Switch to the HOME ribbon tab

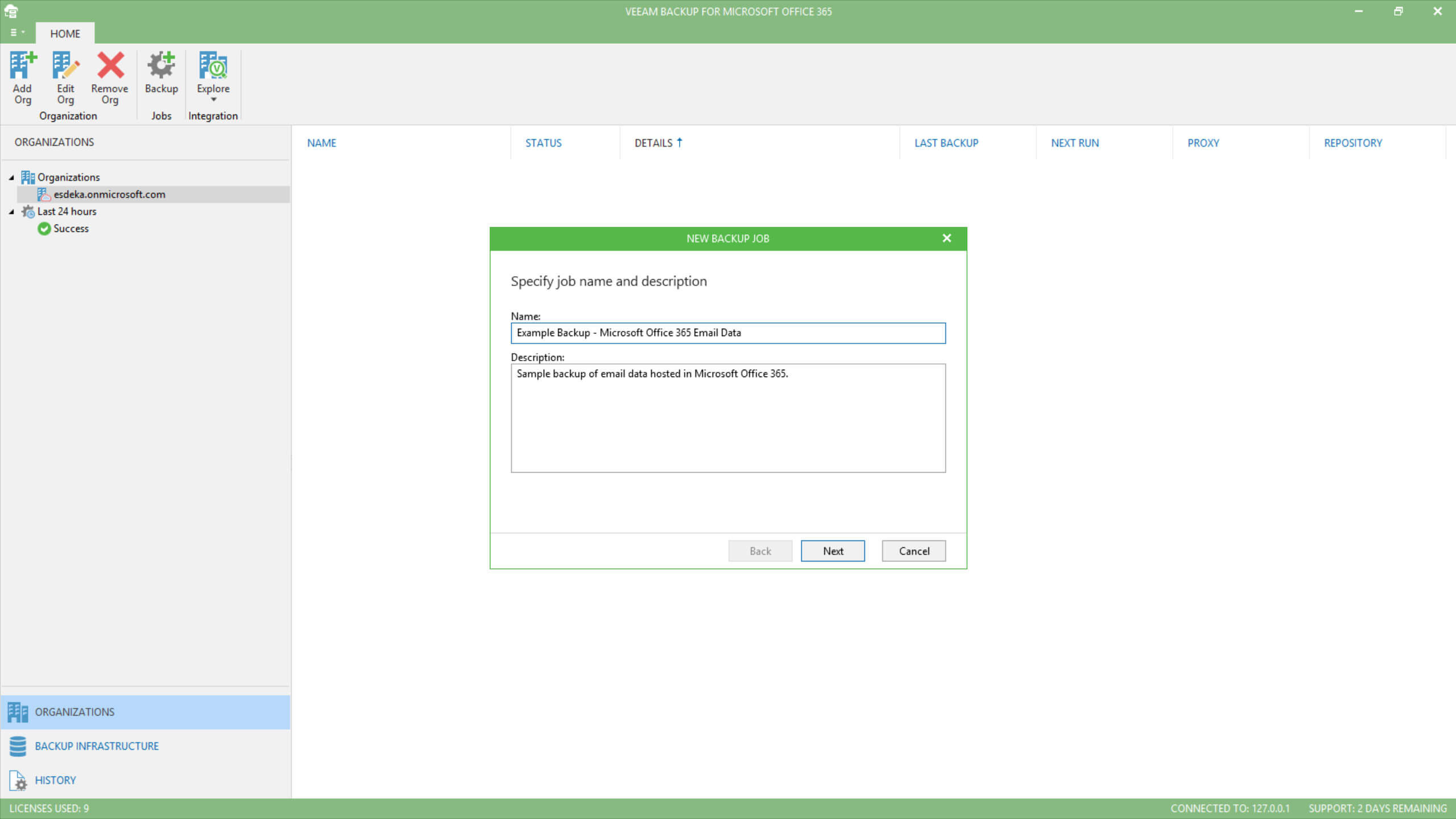[x=65, y=34]
